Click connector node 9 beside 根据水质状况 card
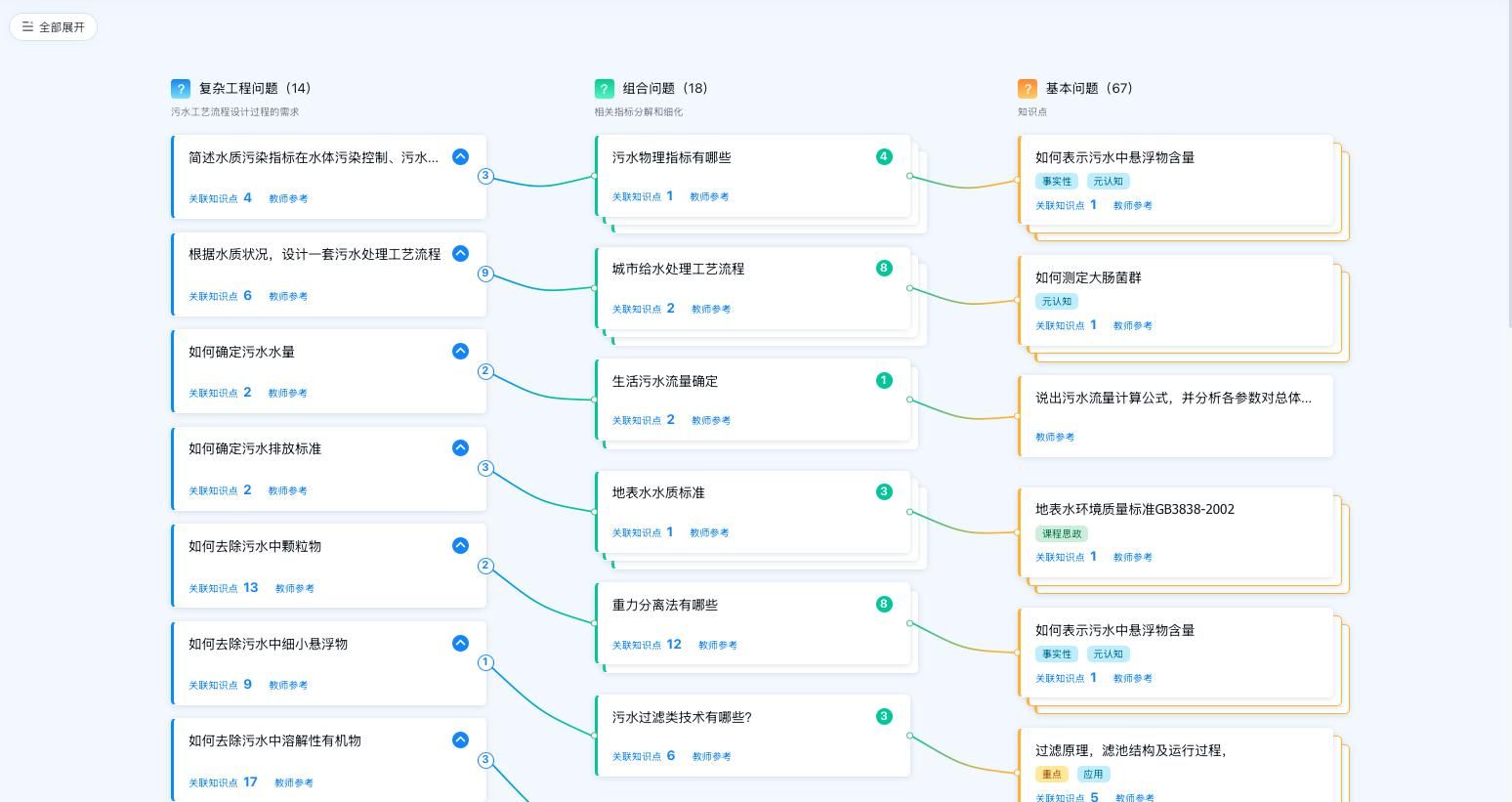The height and width of the screenshot is (802, 1512). coord(485,274)
